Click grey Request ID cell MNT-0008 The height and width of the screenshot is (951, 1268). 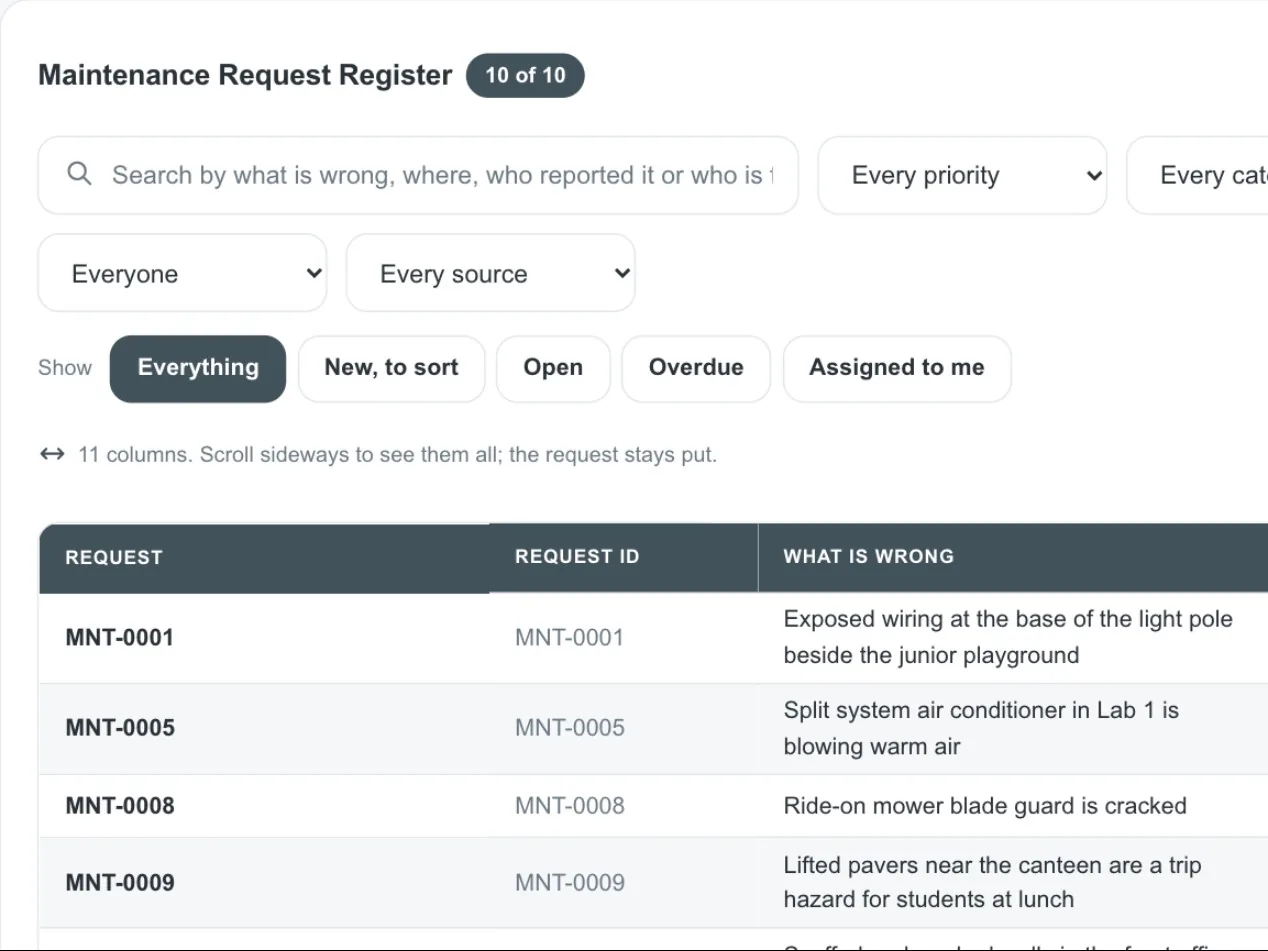click(x=570, y=806)
